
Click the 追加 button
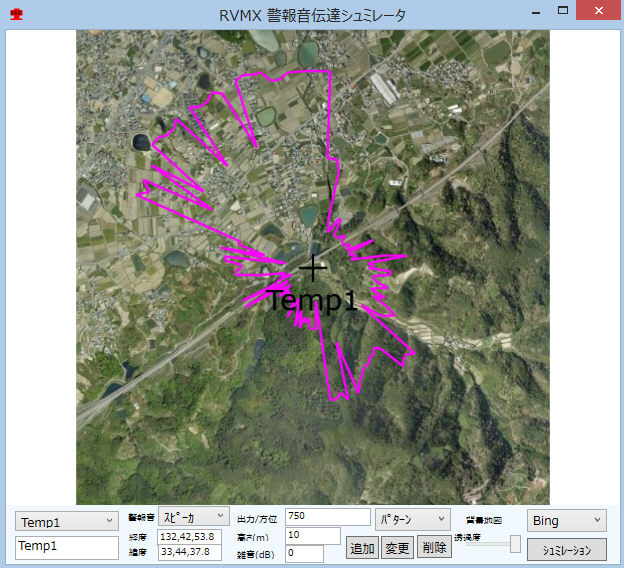[362, 547]
